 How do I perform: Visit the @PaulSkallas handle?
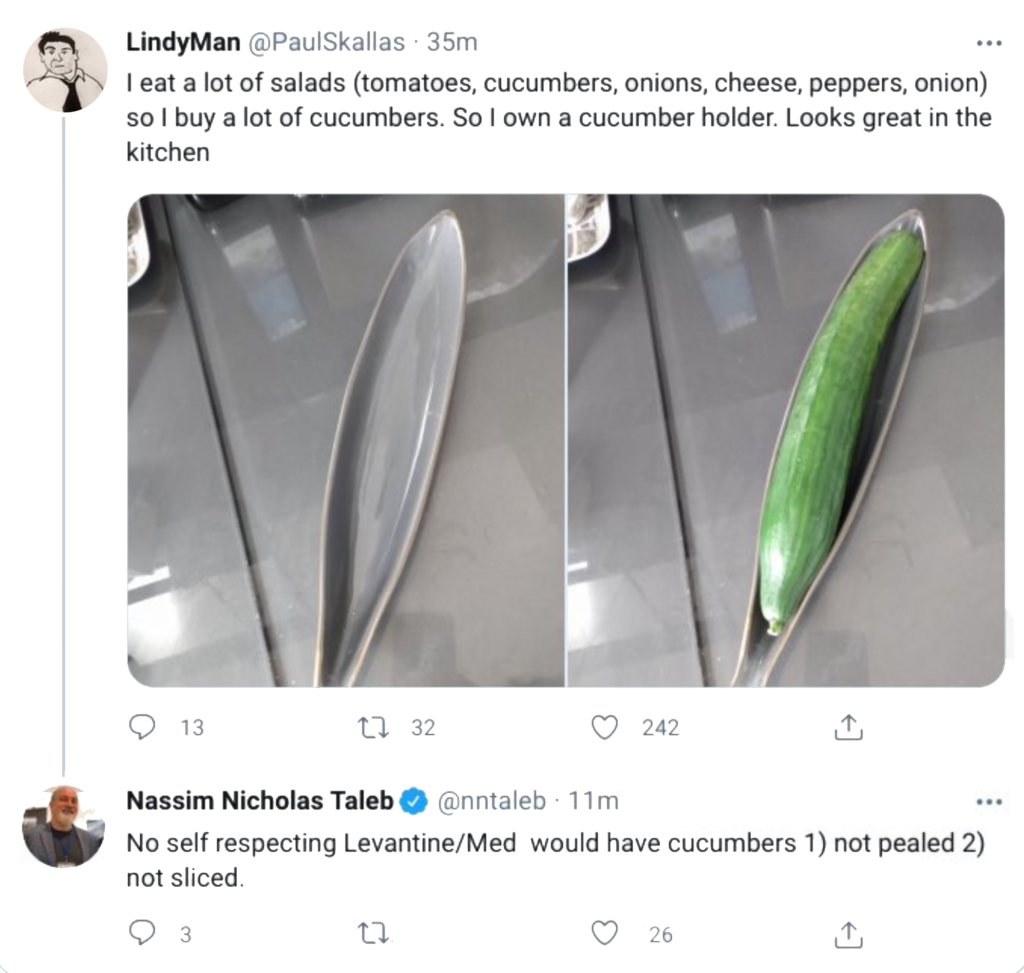[x=325, y=42]
